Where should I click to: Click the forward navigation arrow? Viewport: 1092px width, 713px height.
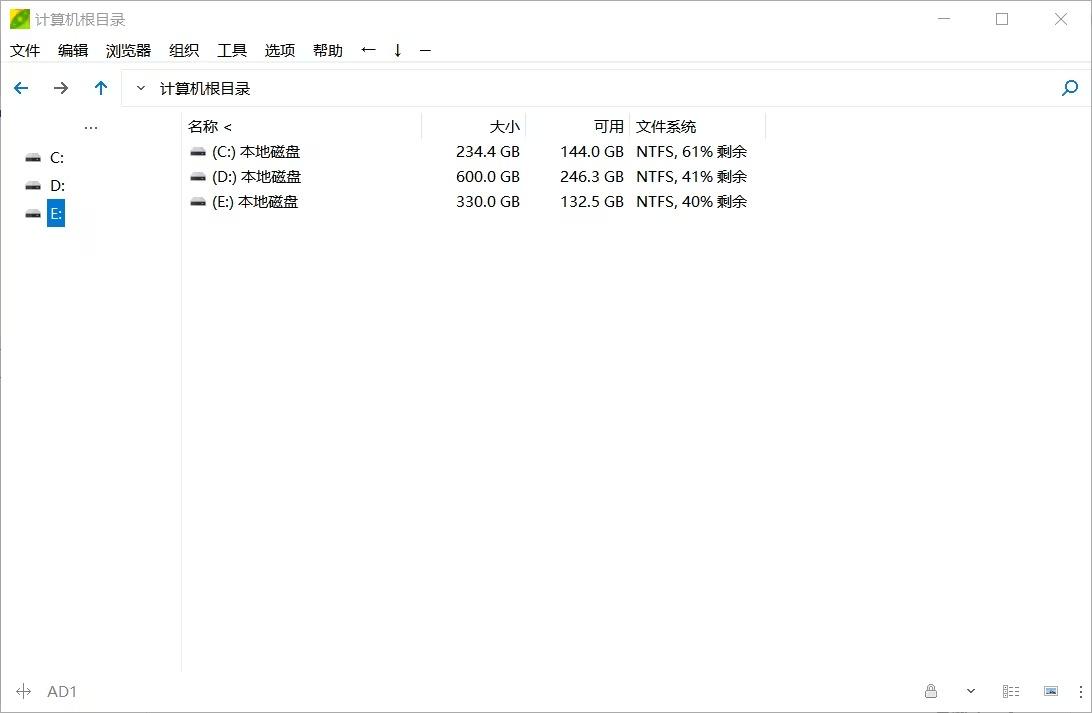(61, 88)
